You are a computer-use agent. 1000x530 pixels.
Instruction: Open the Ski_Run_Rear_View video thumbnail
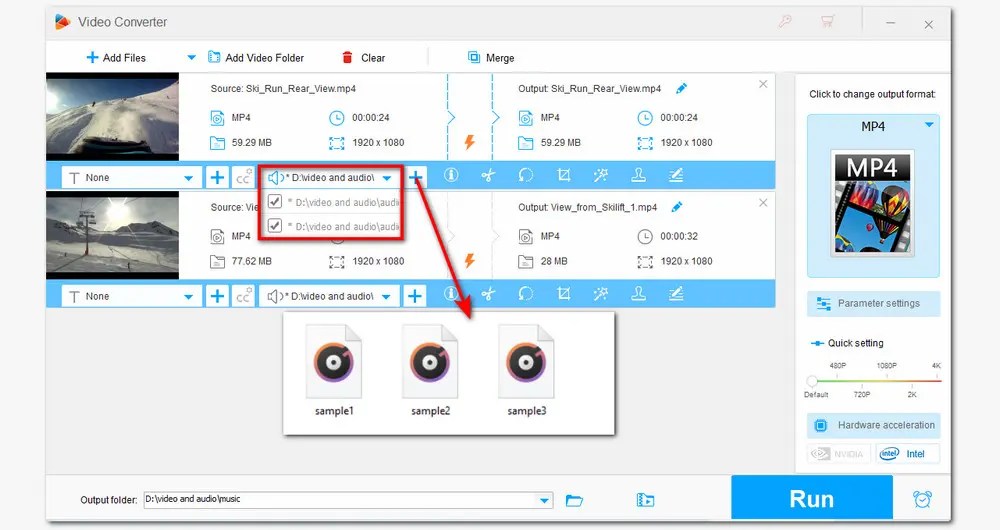pos(112,116)
